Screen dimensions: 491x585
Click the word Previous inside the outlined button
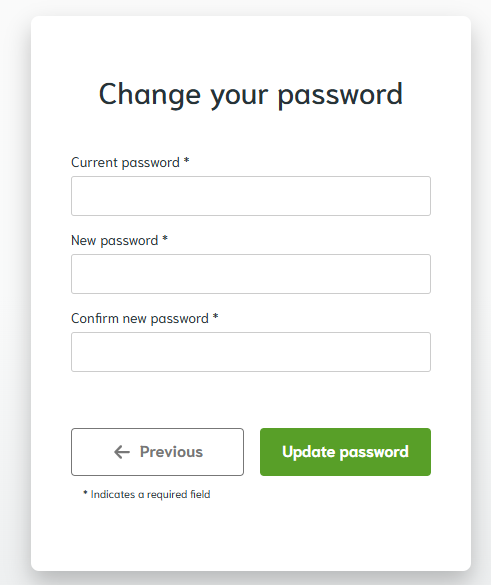coord(171,452)
